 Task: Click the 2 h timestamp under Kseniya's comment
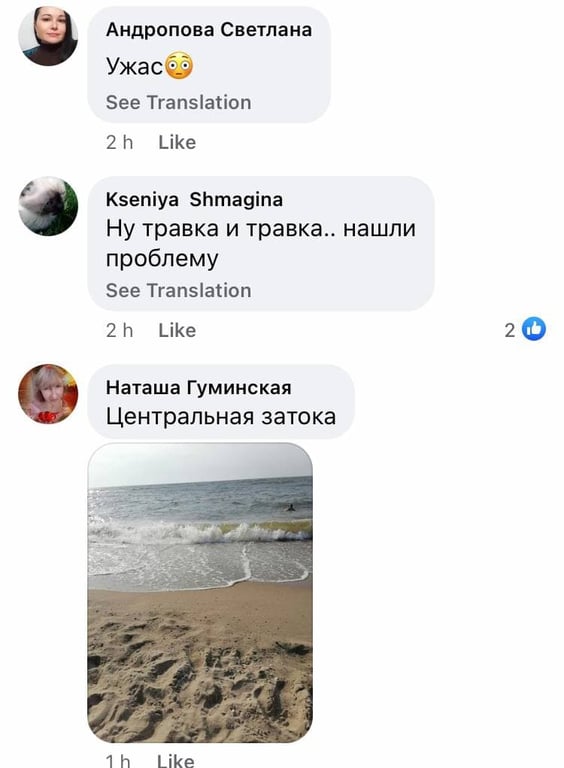click(119, 331)
